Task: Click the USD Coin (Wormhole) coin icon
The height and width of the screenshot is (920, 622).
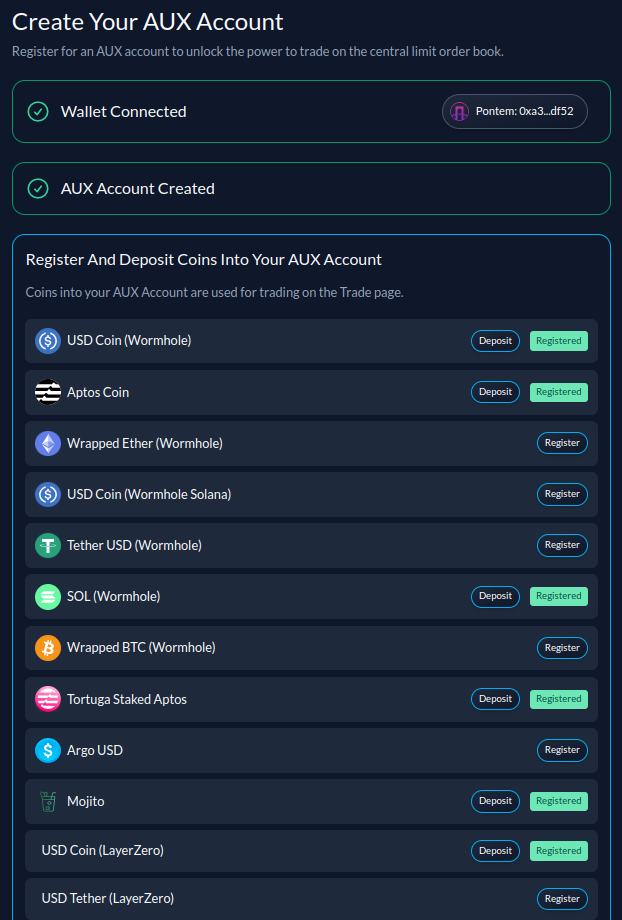Action: pos(48,341)
